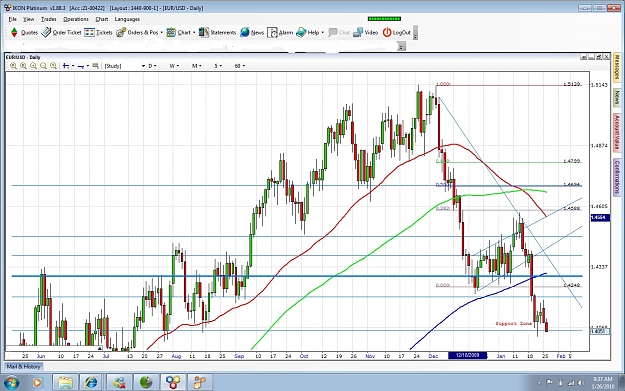Viewport: 625px width, 391px height.
Task: Click the fourth zoom magnifier icon
Action: point(43,66)
